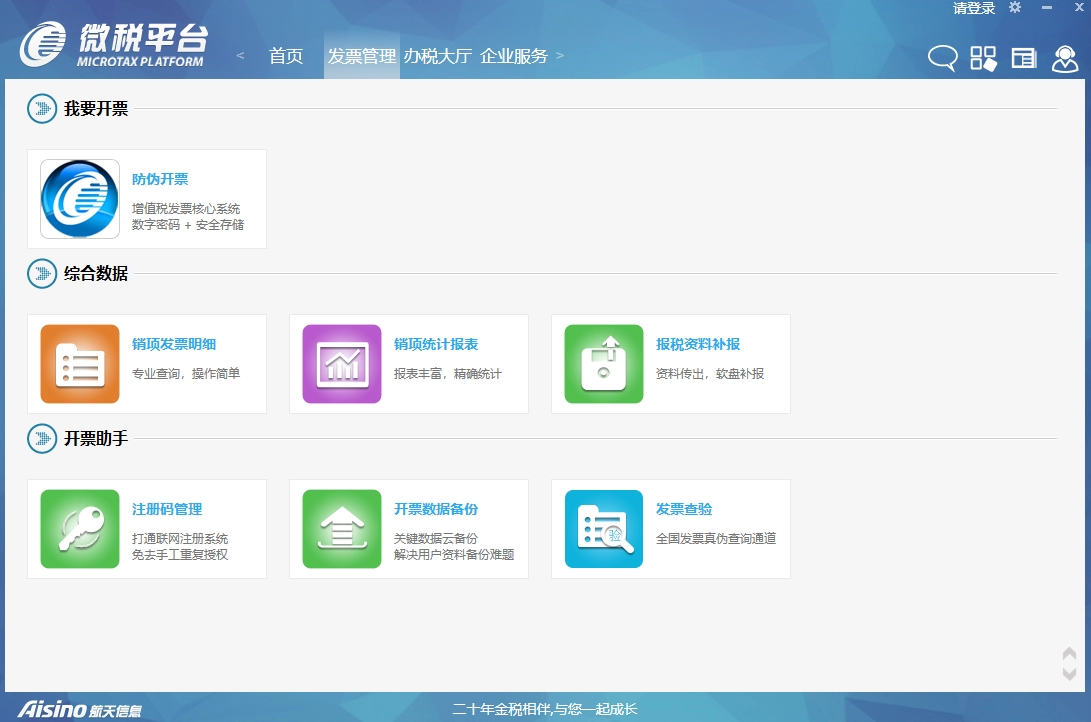Screen dimensions: 1091x722
Task: Select the 发票管理 tab
Action: (x=362, y=56)
